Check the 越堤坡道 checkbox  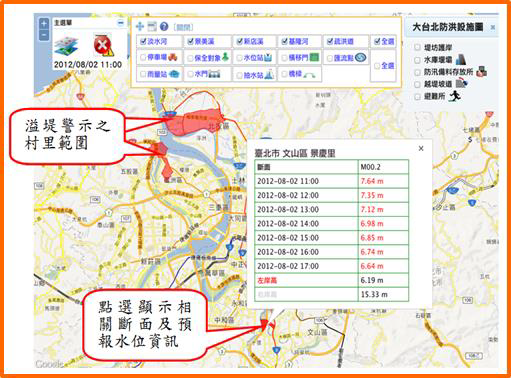(x=417, y=84)
